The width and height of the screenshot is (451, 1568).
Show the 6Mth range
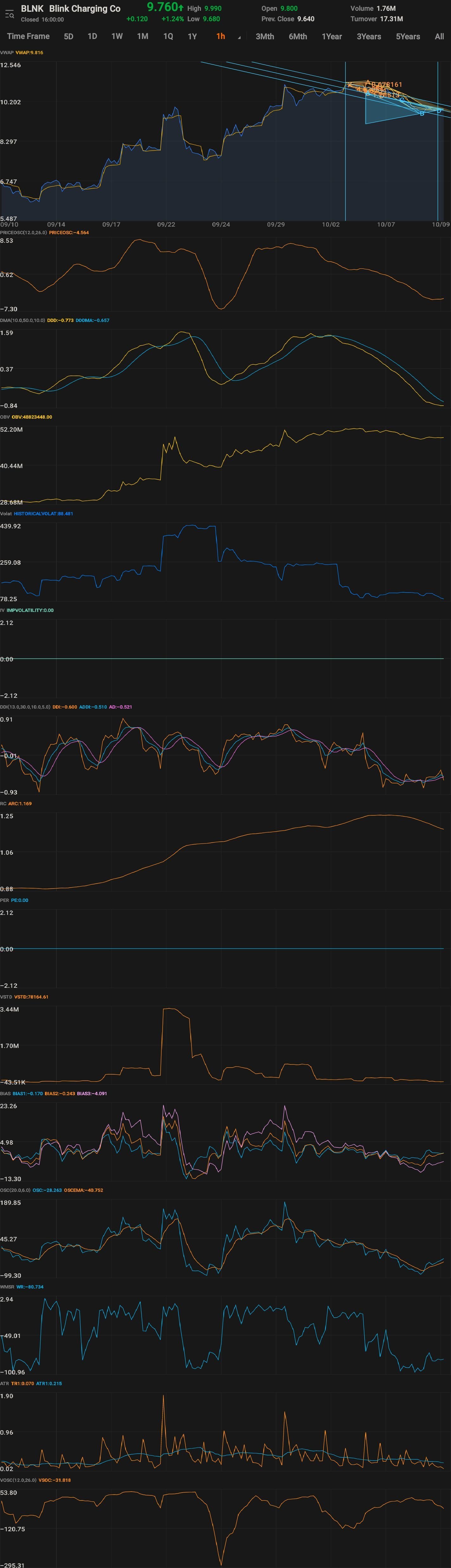click(x=298, y=36)
